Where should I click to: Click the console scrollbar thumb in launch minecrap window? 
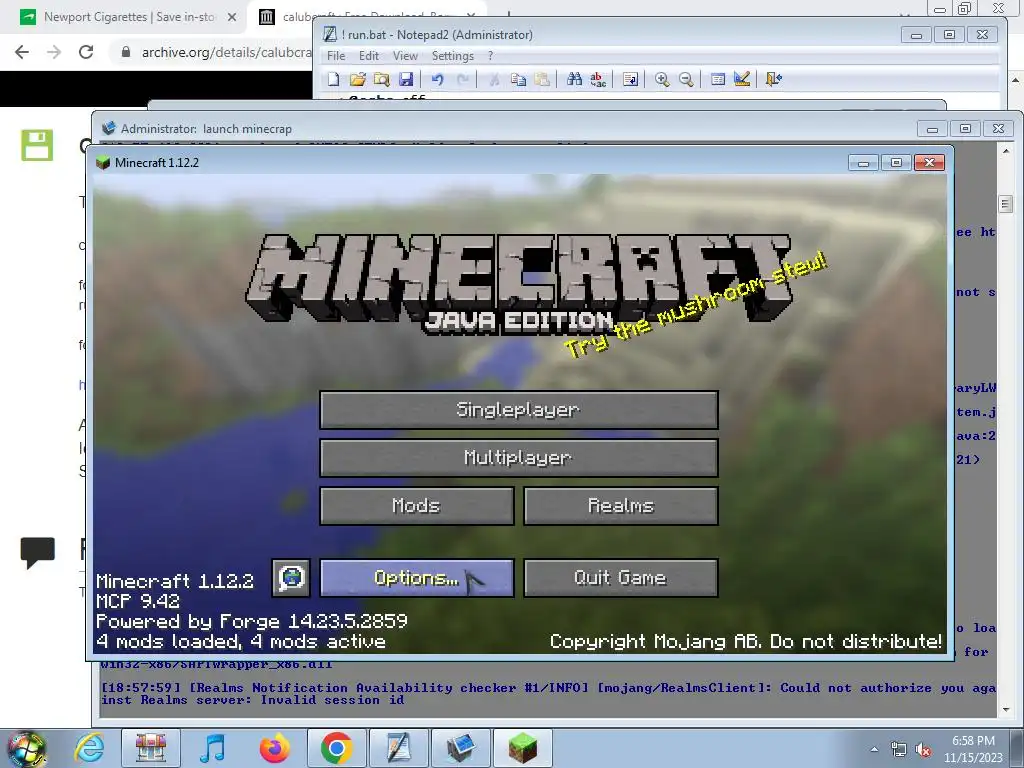[1006, 204]
